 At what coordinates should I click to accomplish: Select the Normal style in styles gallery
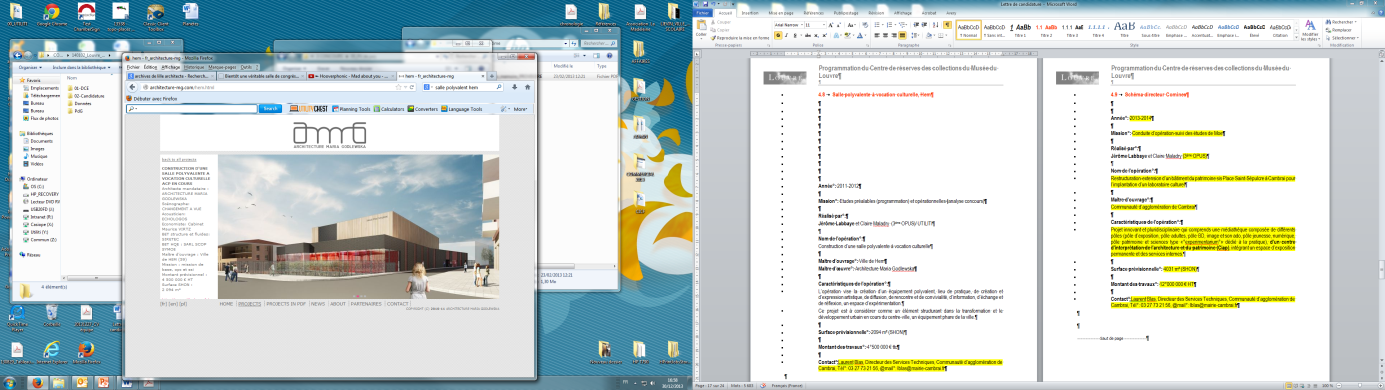tap(968, 30)
